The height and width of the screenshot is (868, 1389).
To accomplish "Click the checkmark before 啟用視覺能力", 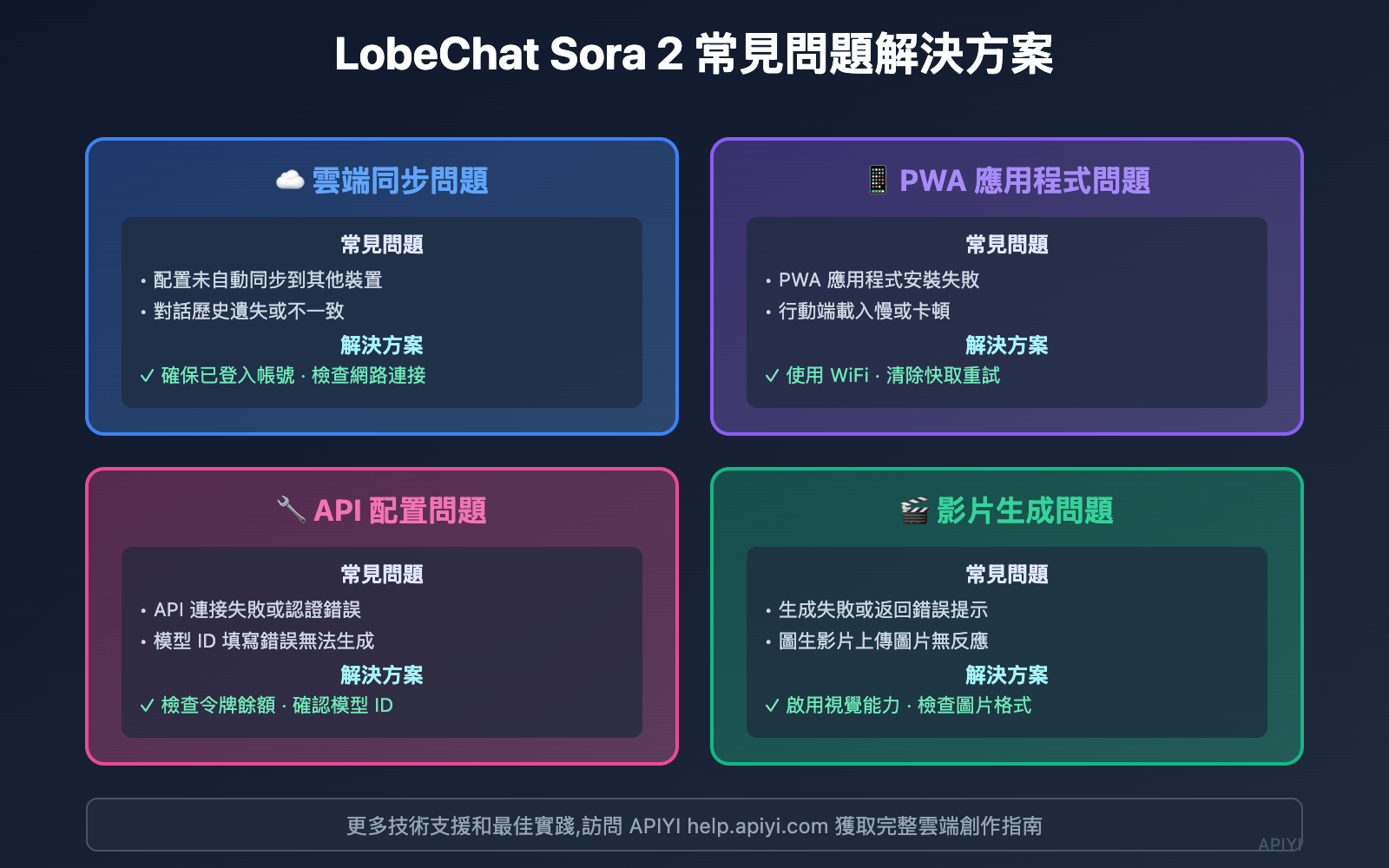I will click(x=772, y=706).
